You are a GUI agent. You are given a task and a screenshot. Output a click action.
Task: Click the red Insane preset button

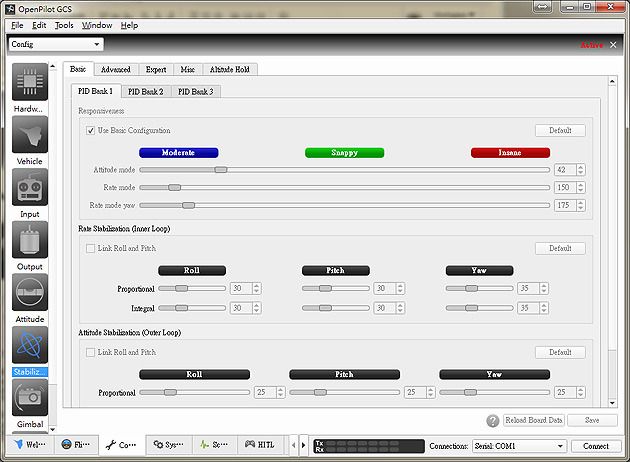510,153
